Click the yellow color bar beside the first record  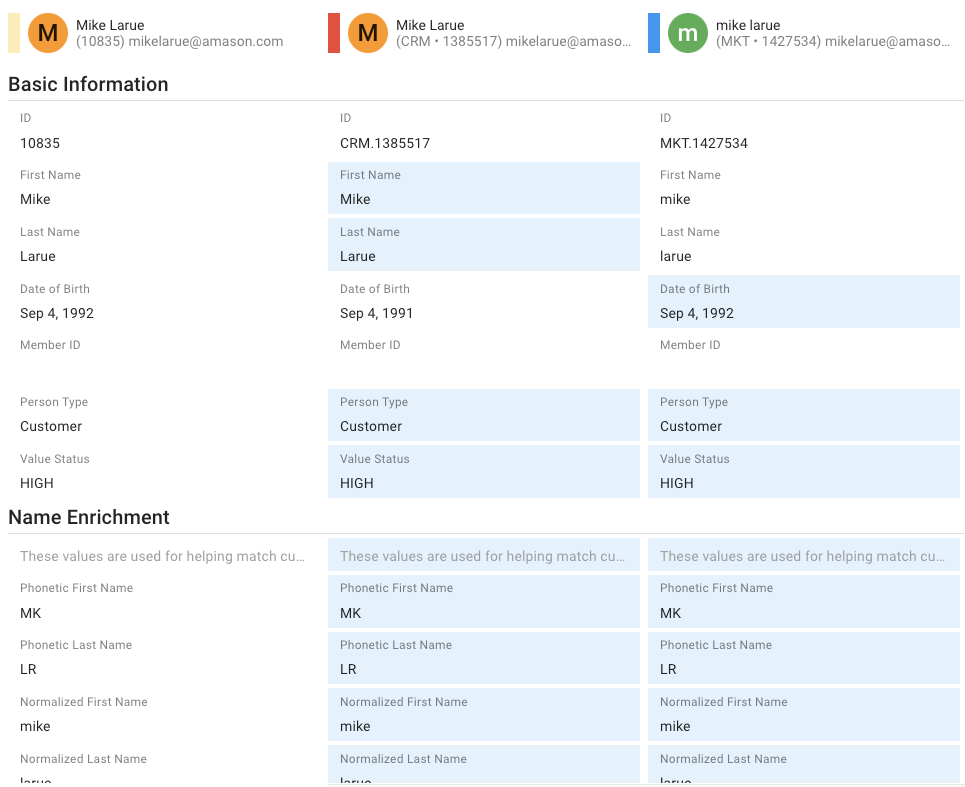click(13, 33)
